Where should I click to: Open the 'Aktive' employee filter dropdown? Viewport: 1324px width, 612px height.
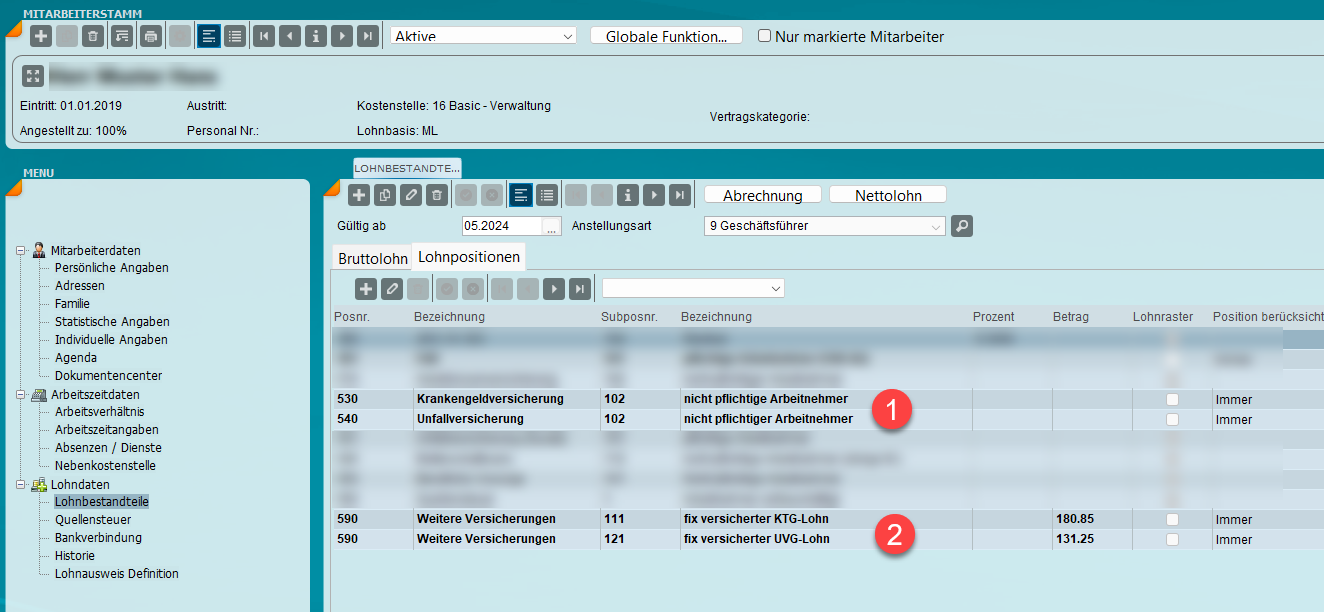[x=483, y=36]
